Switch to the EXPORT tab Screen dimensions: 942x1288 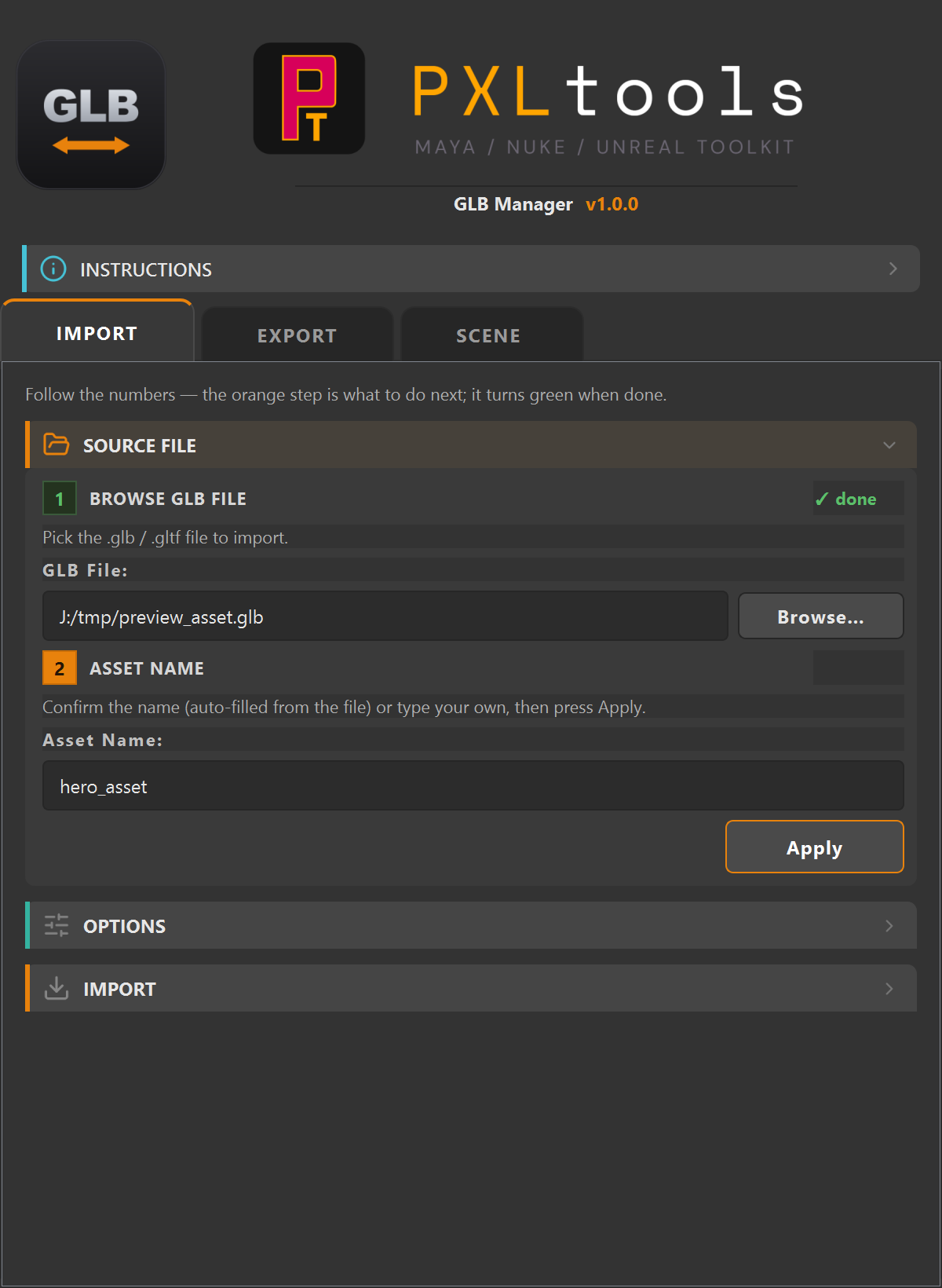298,335
